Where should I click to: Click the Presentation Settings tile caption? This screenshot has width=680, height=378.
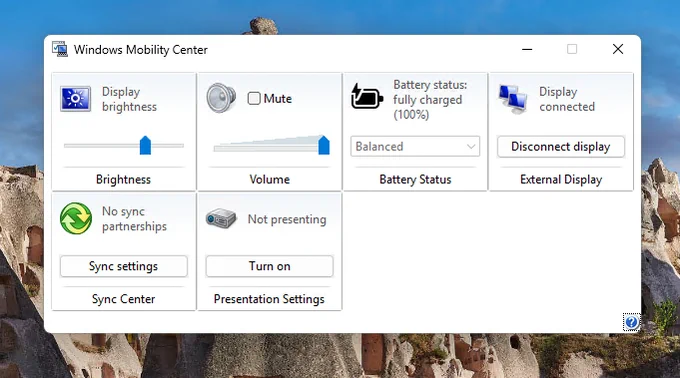(269, 299)
